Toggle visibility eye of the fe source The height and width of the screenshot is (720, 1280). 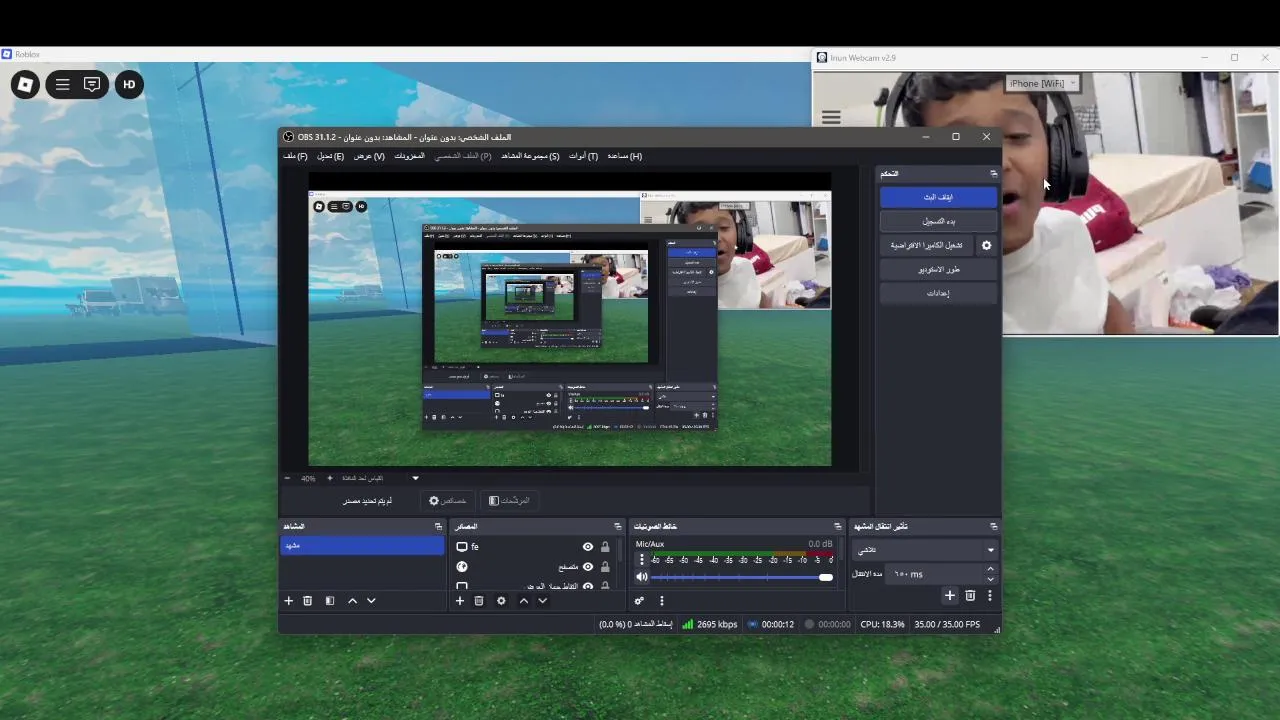point(588,547)
